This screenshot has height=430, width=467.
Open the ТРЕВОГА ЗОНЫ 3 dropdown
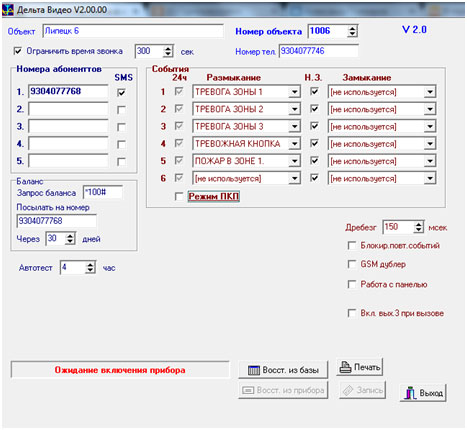[294, 127]
